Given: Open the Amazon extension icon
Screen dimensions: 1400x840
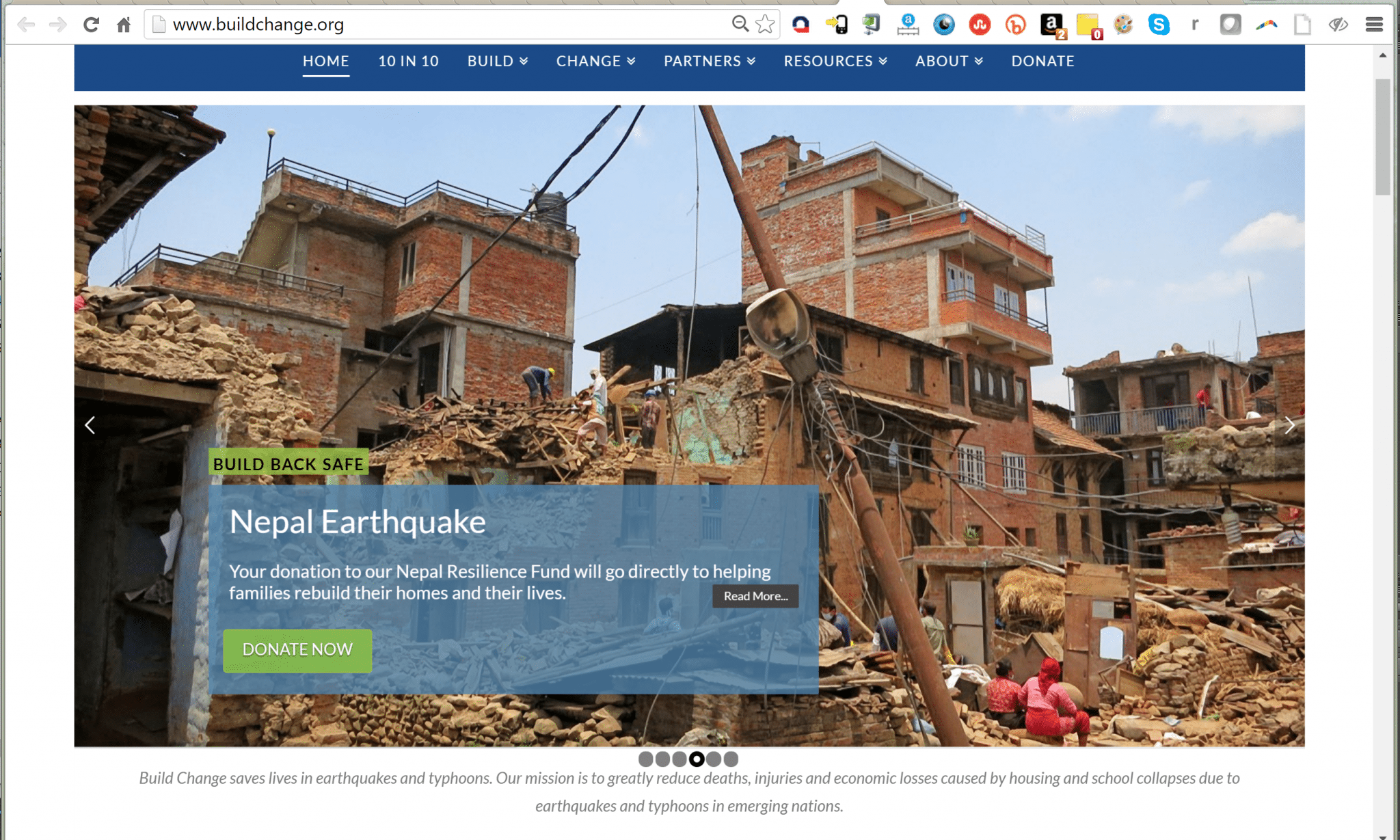Looking at the screenshot, I should tap(1053, 25).
